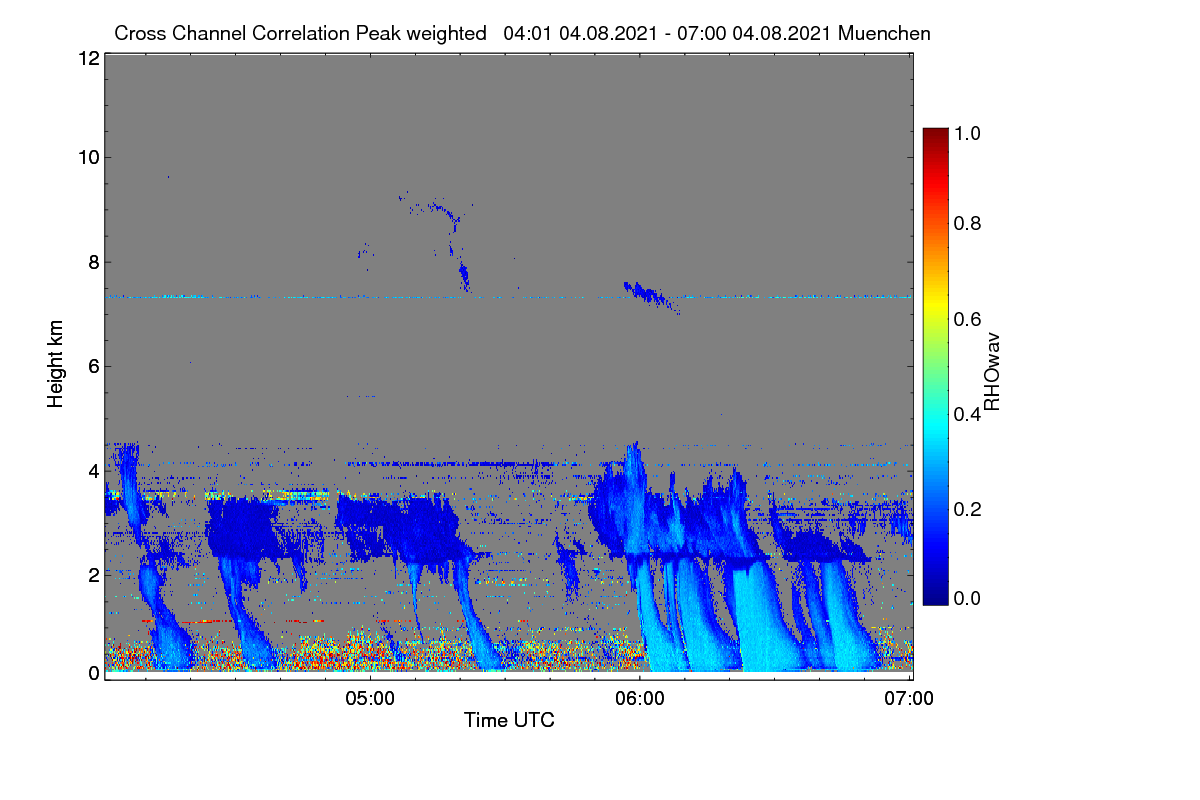1200x800 pixels.
Task: Click the colorbar '0.8' value label
Action: [968, 224]
